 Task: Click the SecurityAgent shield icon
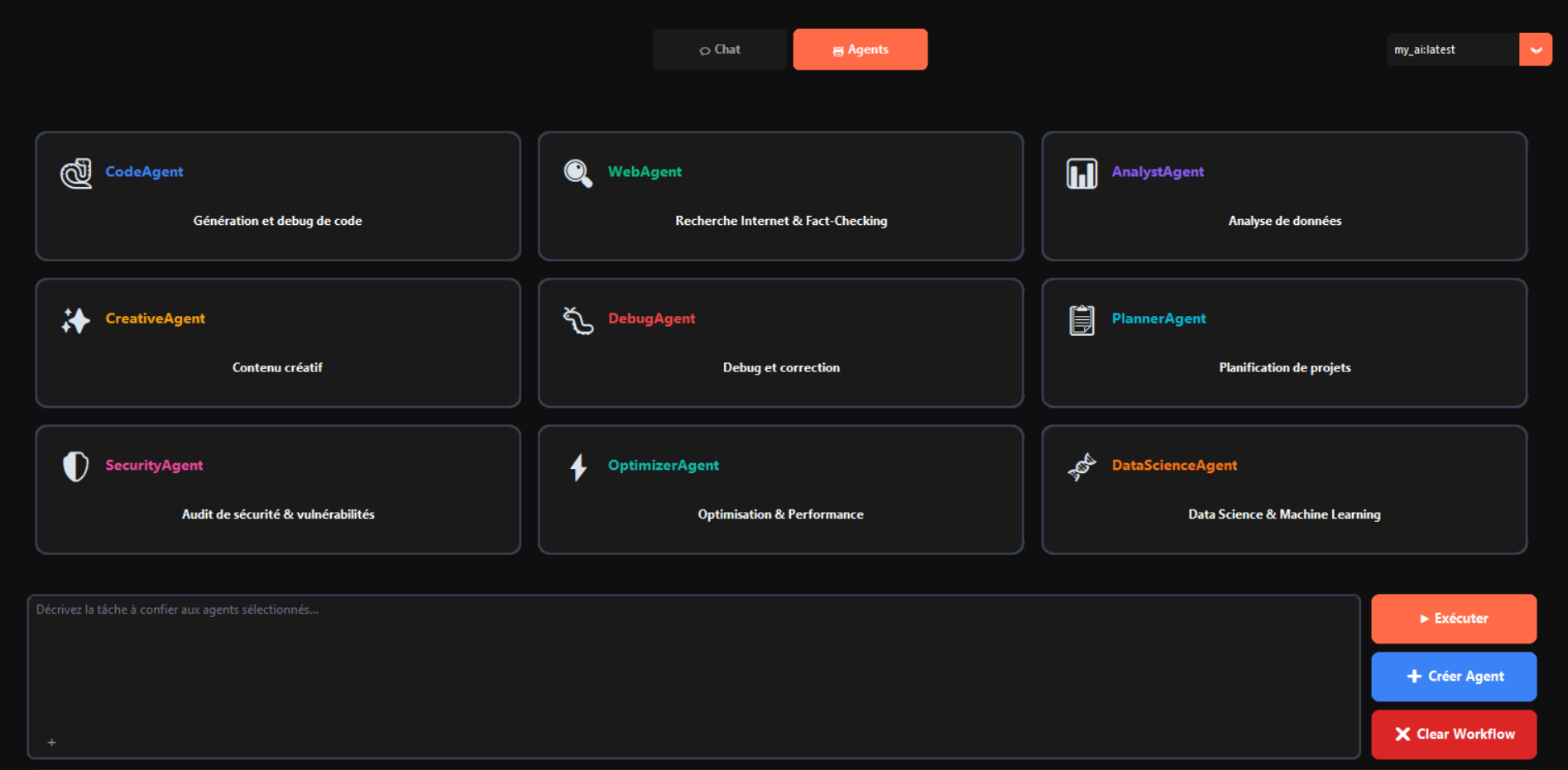76,466
